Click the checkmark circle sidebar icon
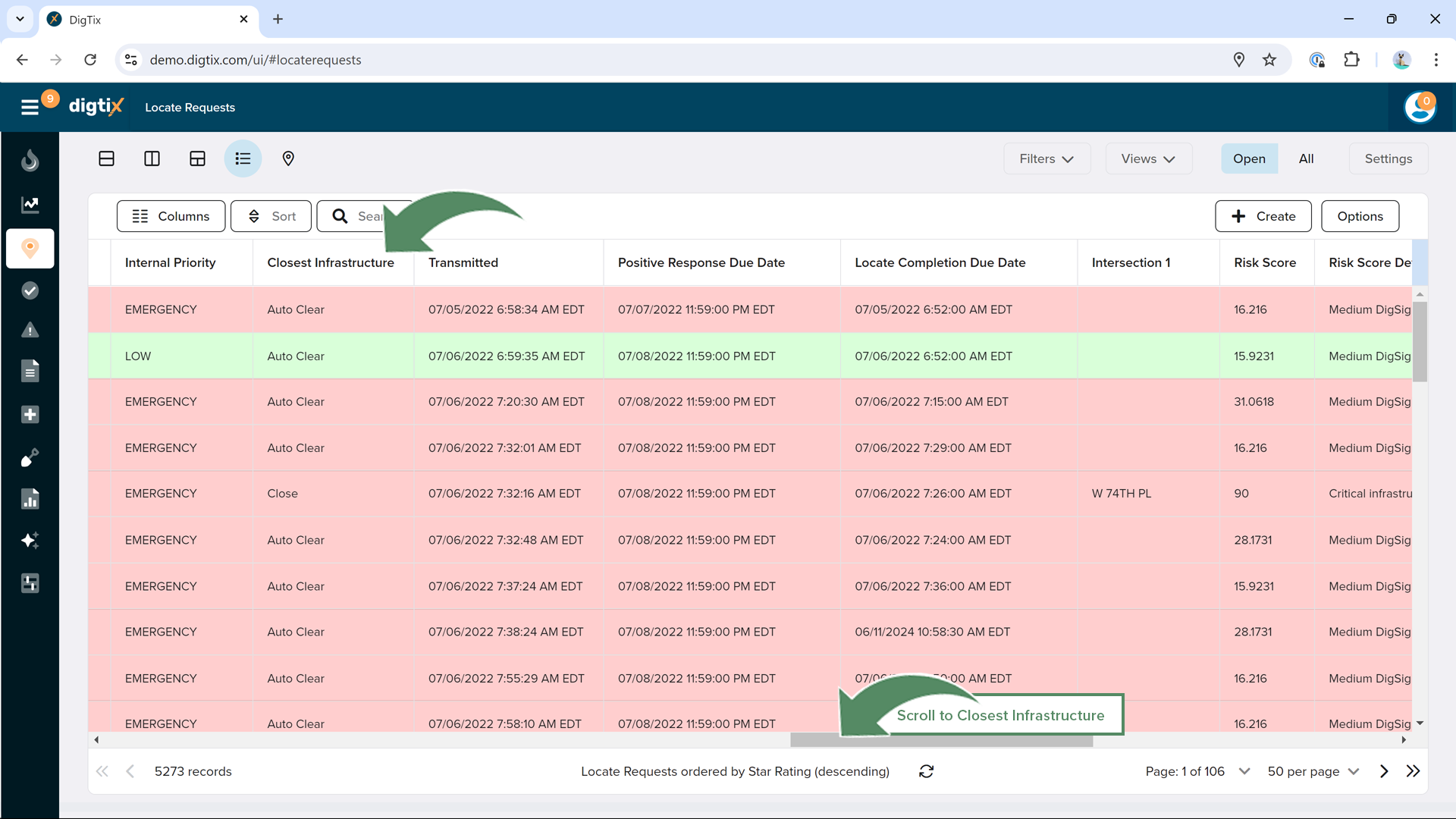 pos(30,290)
